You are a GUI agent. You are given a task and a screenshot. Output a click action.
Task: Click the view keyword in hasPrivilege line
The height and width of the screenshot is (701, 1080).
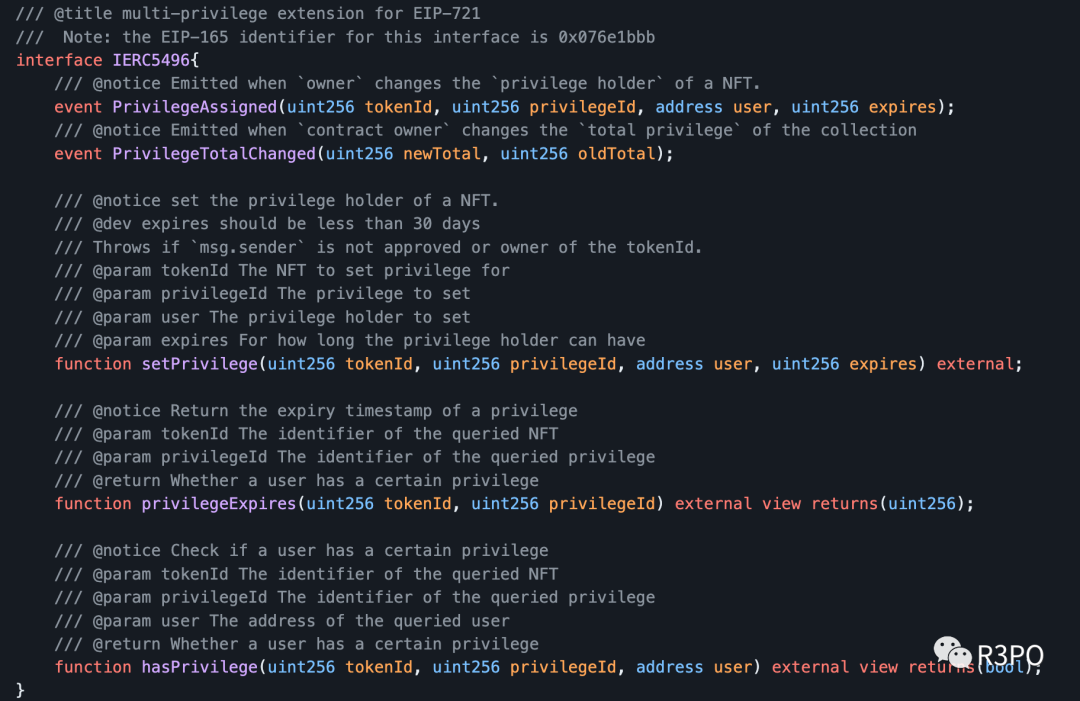[878, 667]
